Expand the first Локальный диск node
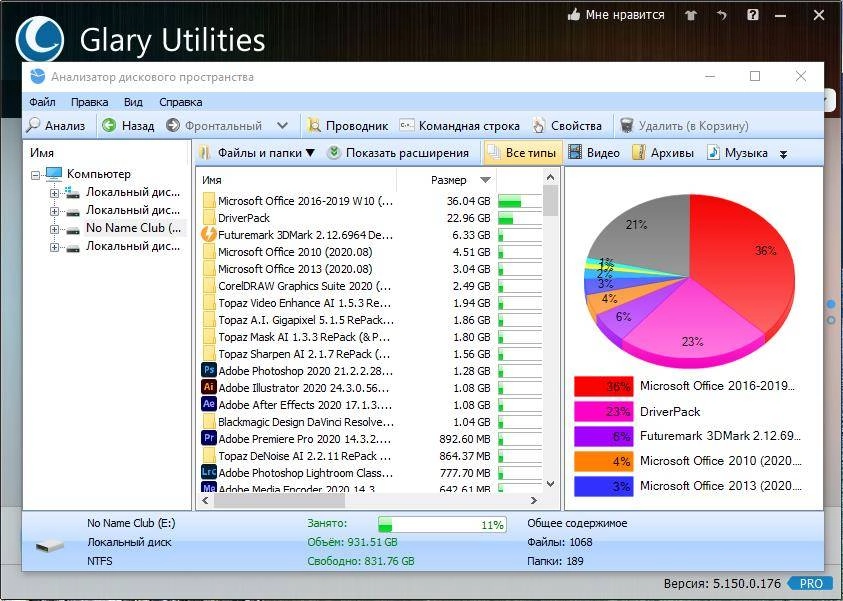This screenshot has width=843, height=601. click(x=54, y=193)
